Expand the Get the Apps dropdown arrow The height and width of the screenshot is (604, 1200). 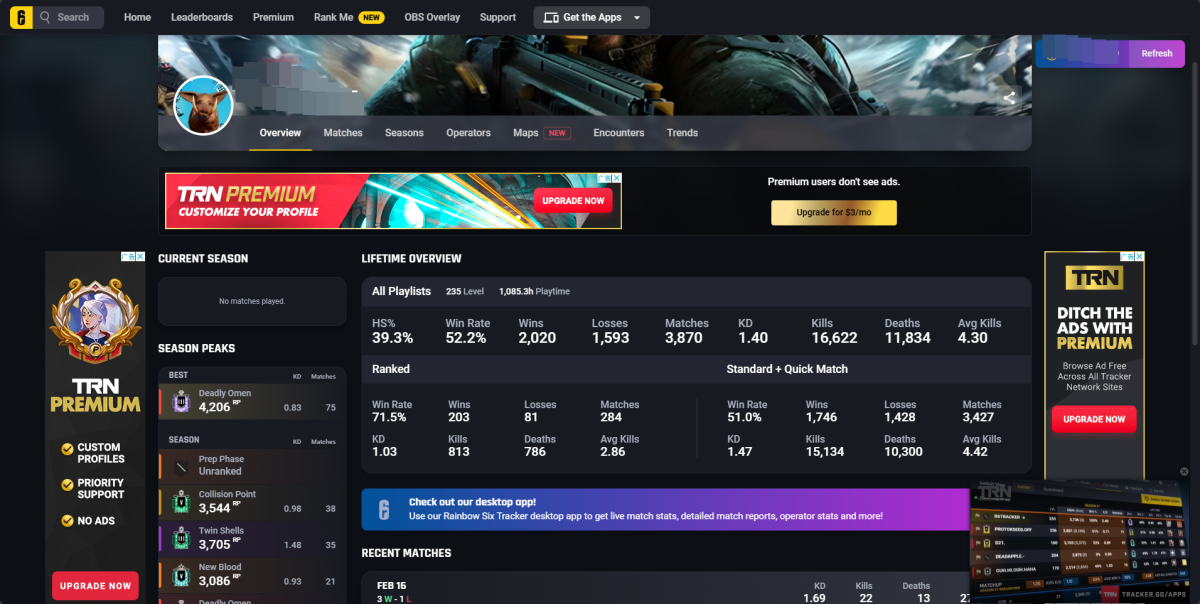(637, 18)
